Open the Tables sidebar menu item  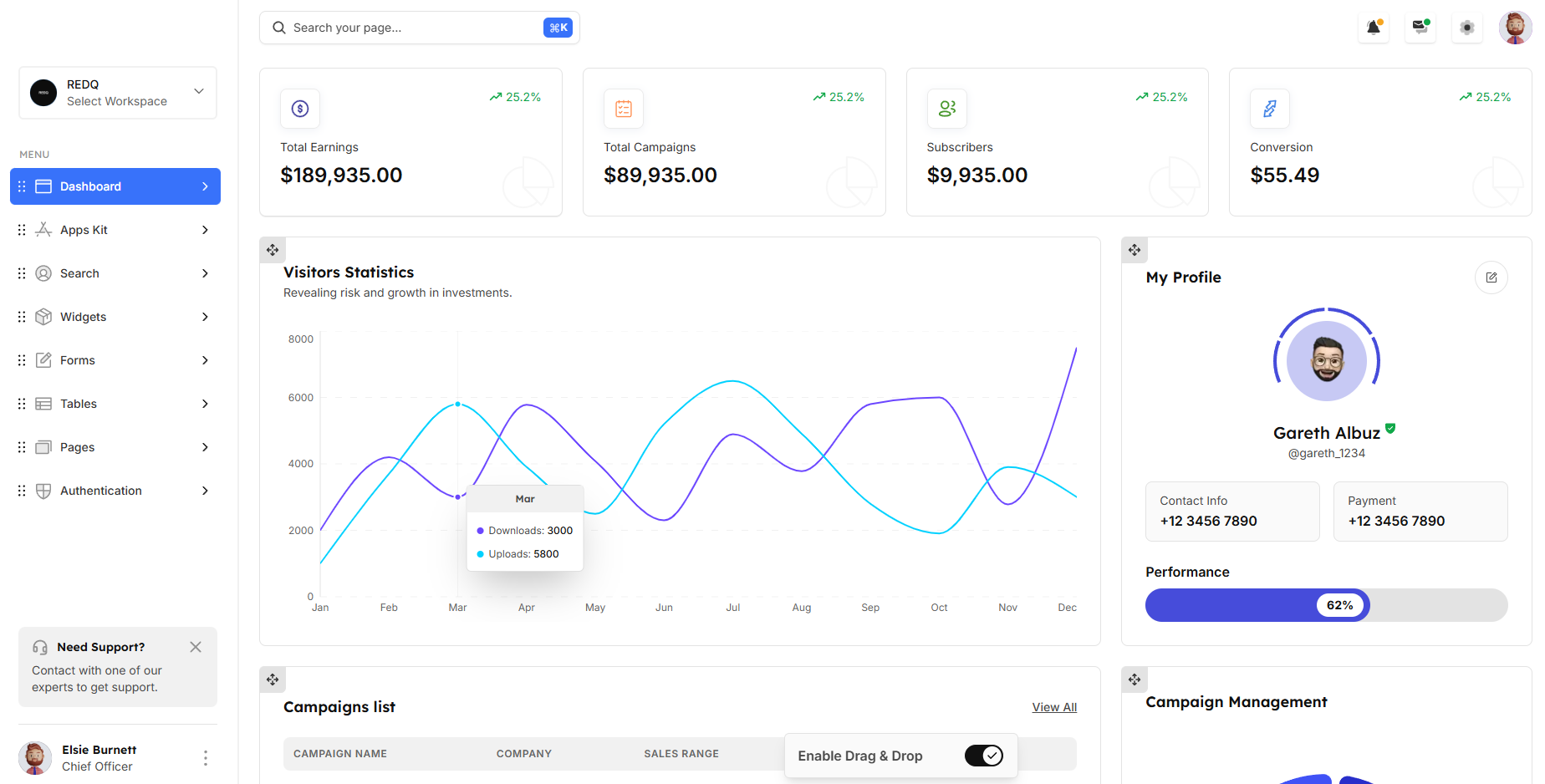[79, 404]
